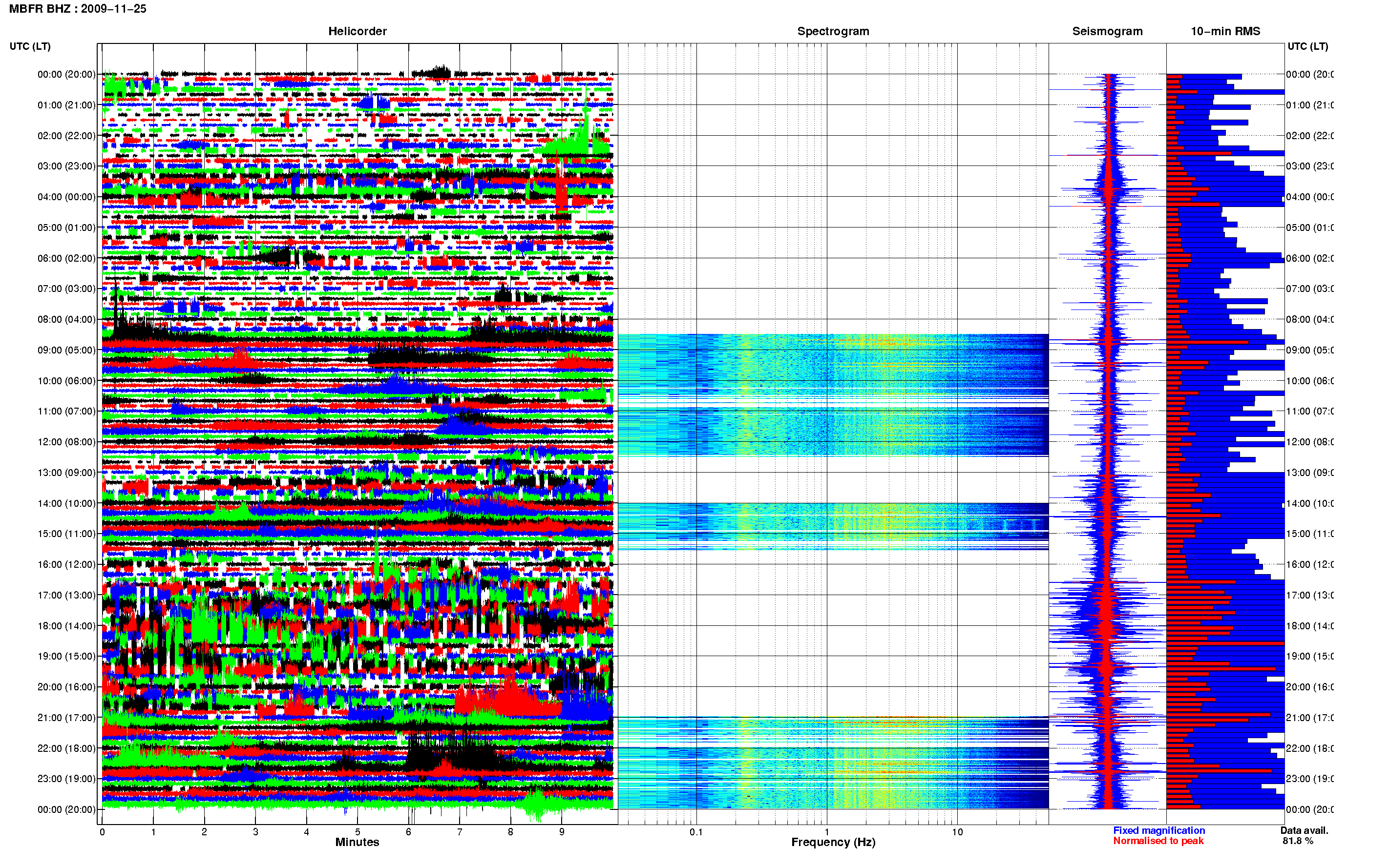The width and height of the screenshot is (1389, 868).
Task: Select the "17:00 (13:00)" Helicorder time label
Action: point(66,595)
